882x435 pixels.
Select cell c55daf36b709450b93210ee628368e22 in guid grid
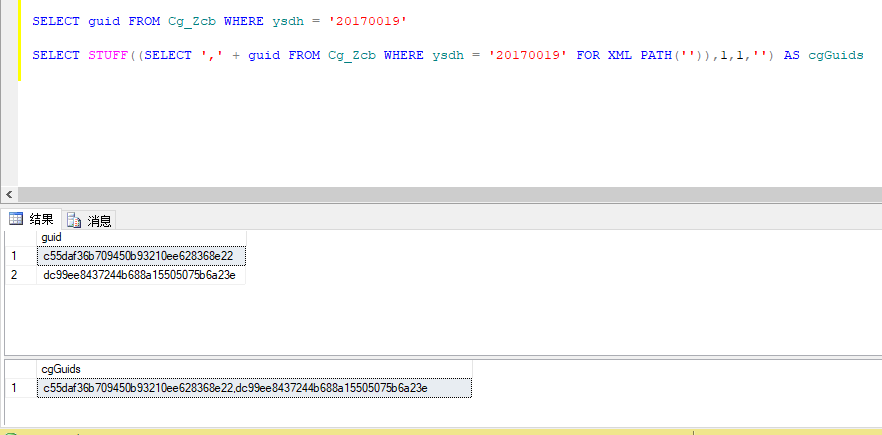pos(141,255)
